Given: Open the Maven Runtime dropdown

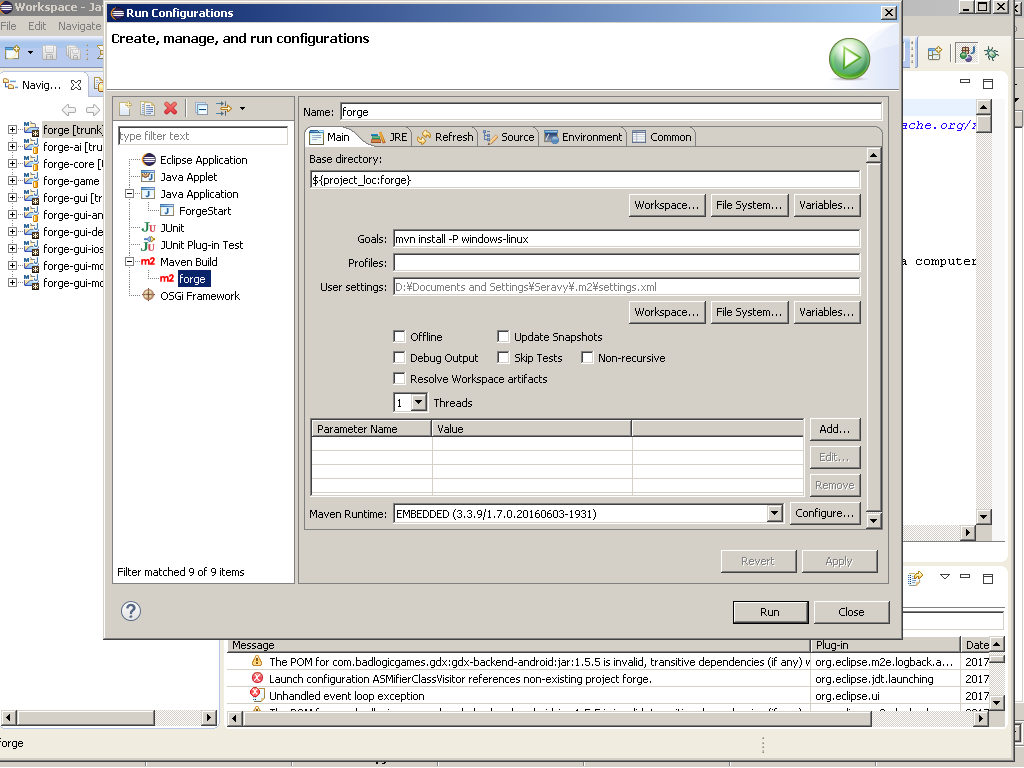Looking at the screenshot, I should point(774,514).
